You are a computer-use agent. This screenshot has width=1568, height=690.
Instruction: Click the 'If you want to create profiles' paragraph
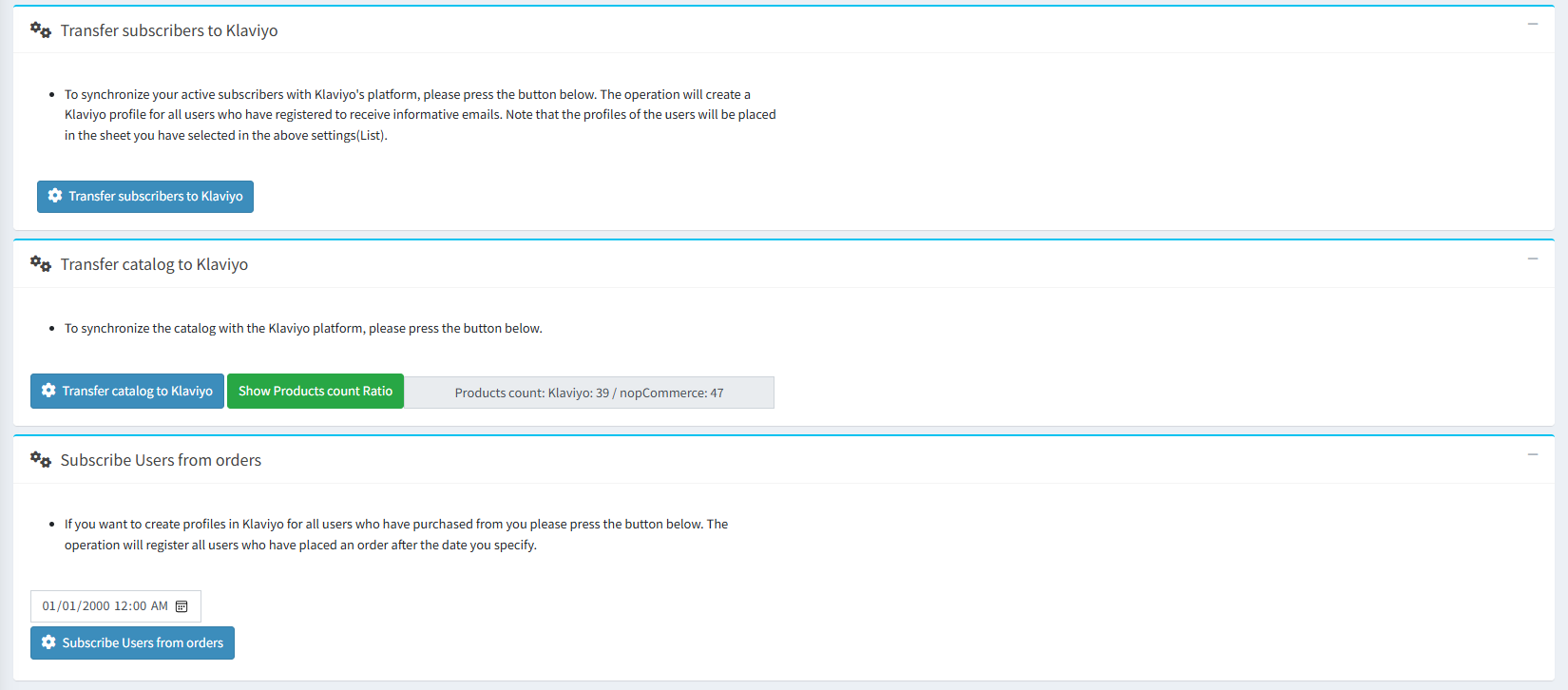396,535
